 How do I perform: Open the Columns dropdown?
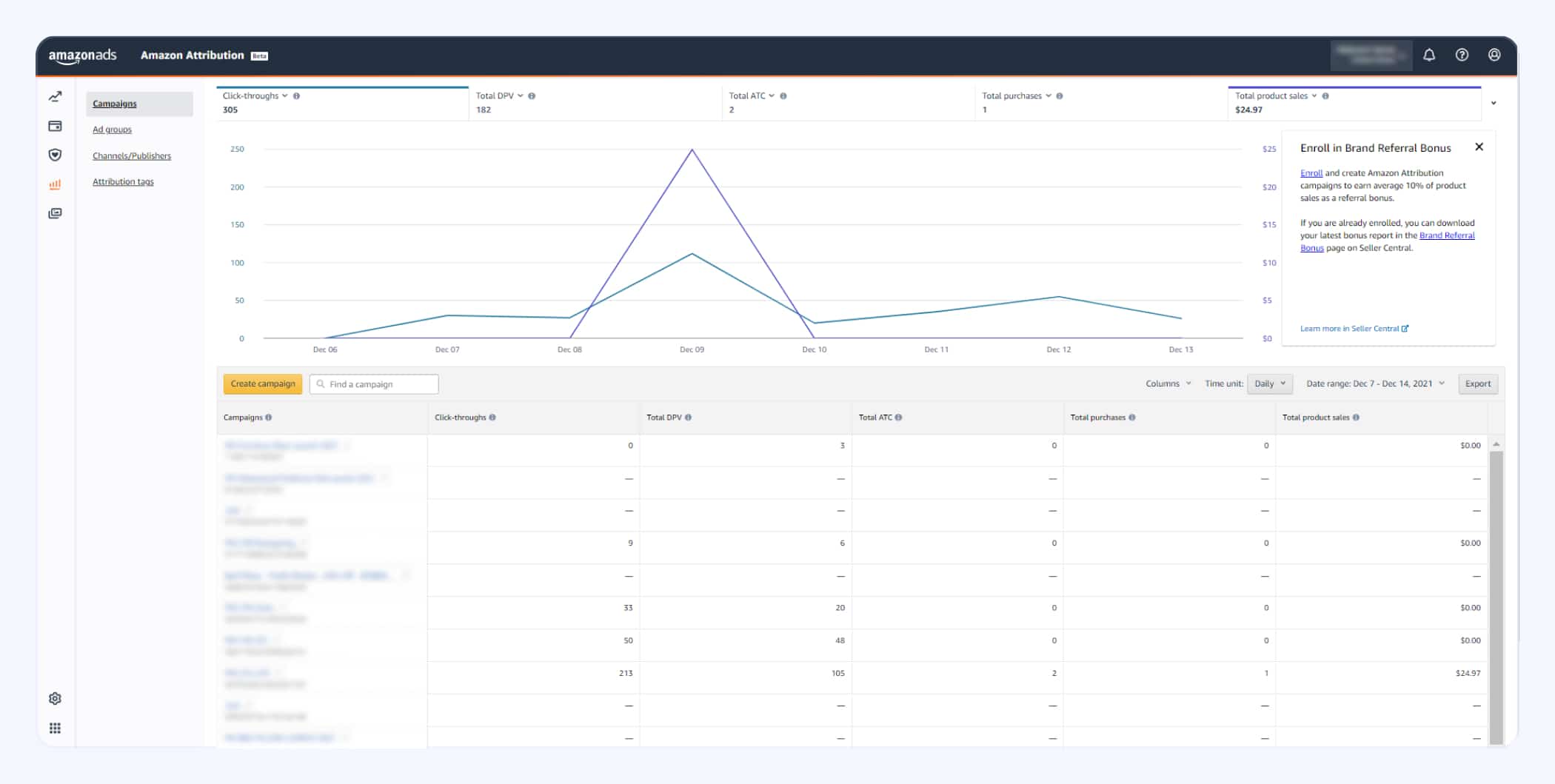[x=1168, y=383]
